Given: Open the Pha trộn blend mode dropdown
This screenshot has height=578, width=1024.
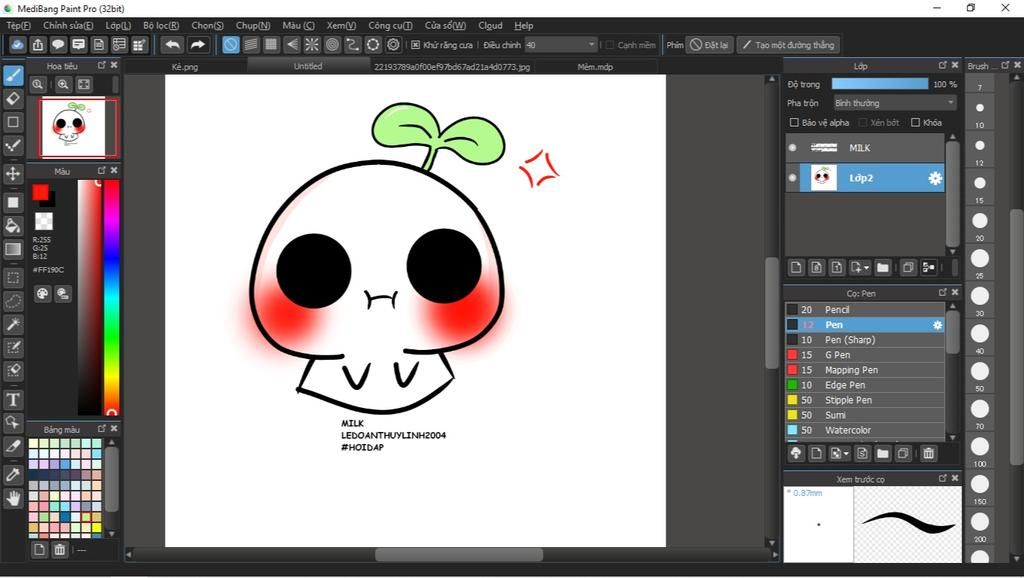Looking at the screenshot, I should click(894, 103).
